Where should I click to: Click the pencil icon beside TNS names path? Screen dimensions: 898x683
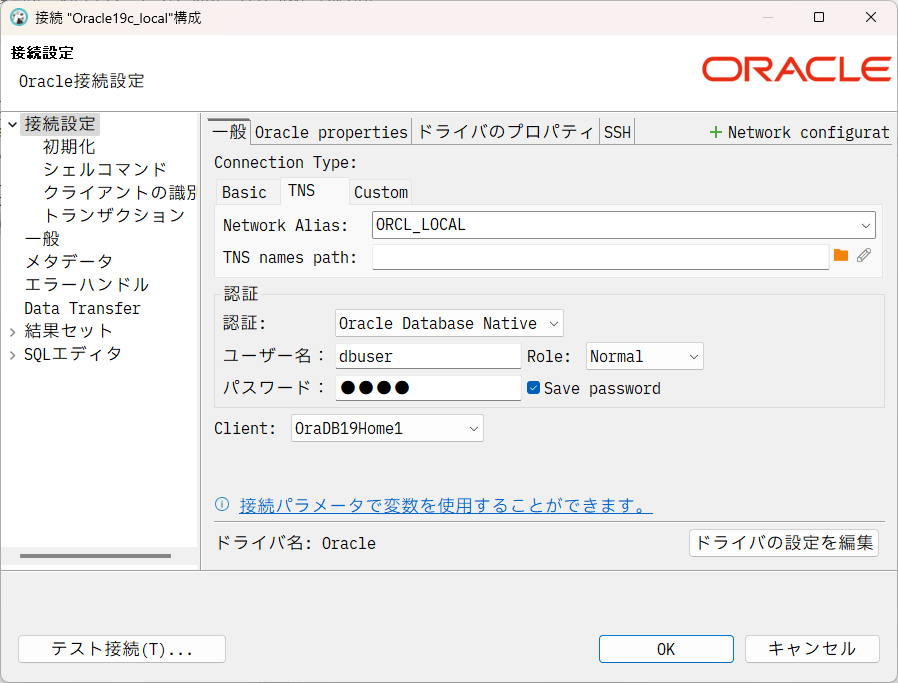864,257
